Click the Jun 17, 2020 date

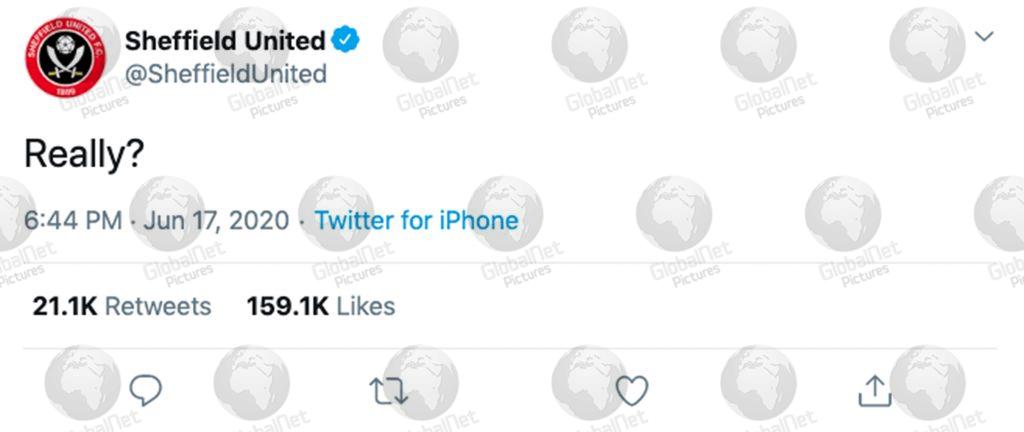(216, 221)
